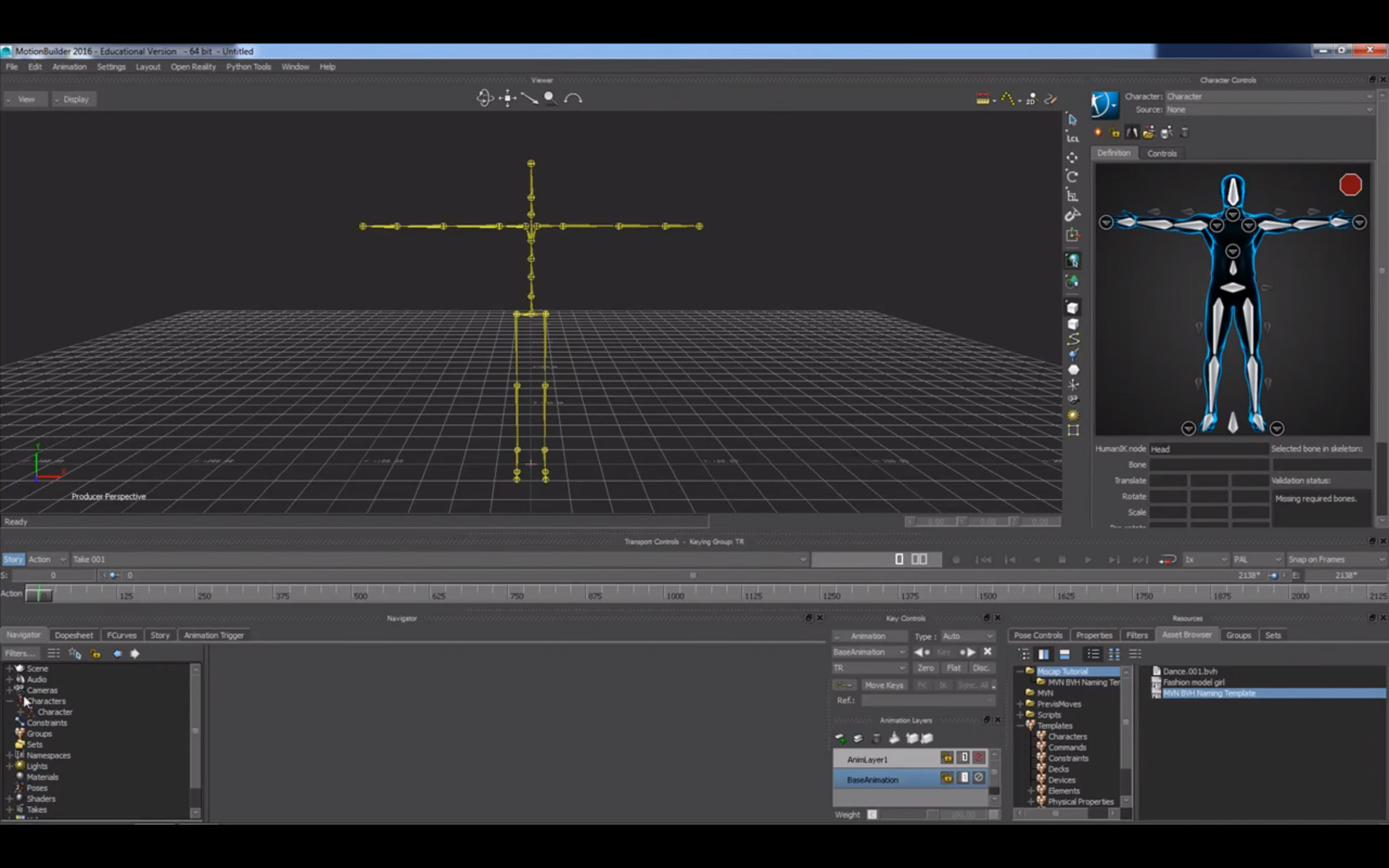Click the save skeleton definition disk icon
This screenshot has width=1389, height=868.
[1166, 132]
